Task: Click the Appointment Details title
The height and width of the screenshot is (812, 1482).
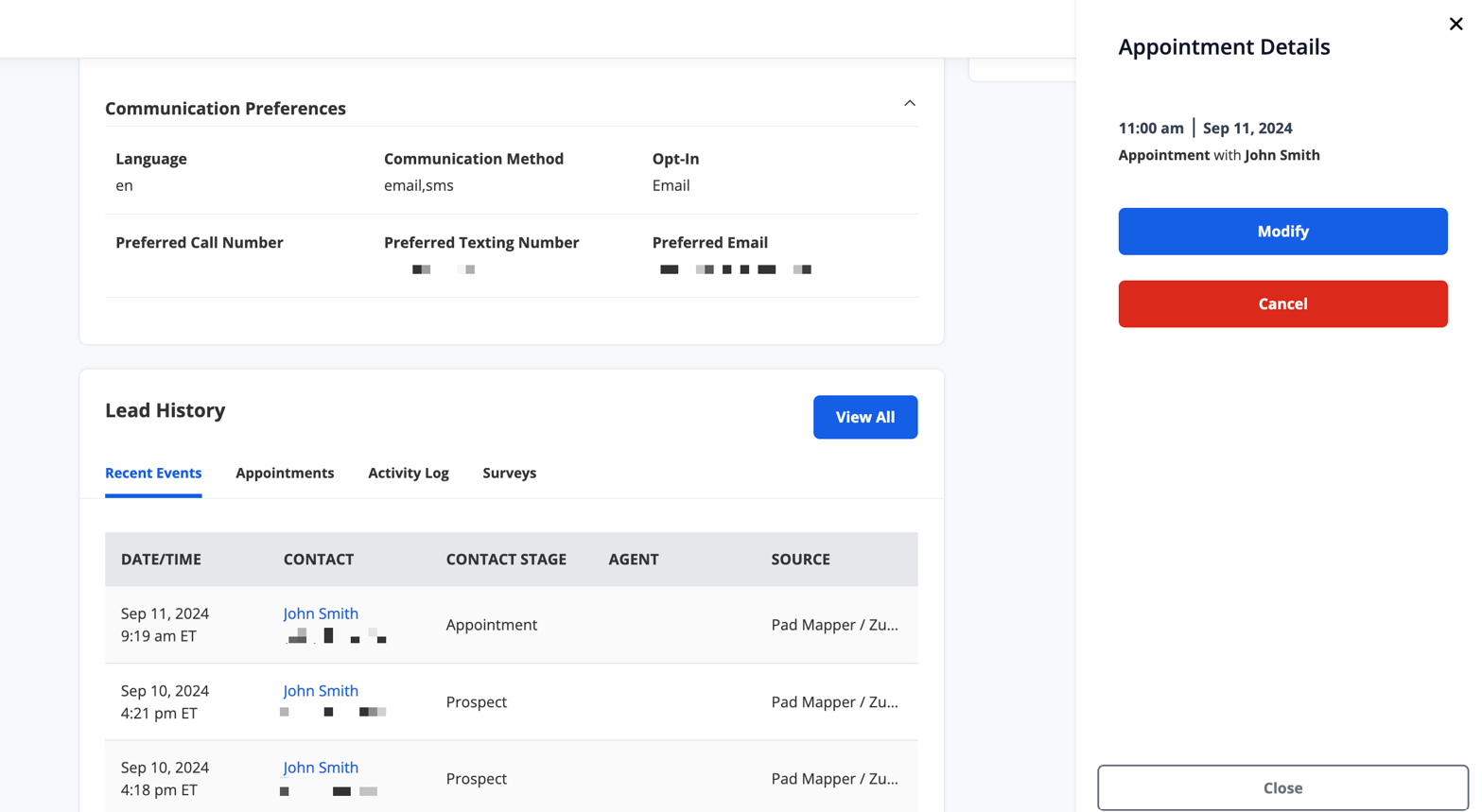Action: pos(1224,47)
